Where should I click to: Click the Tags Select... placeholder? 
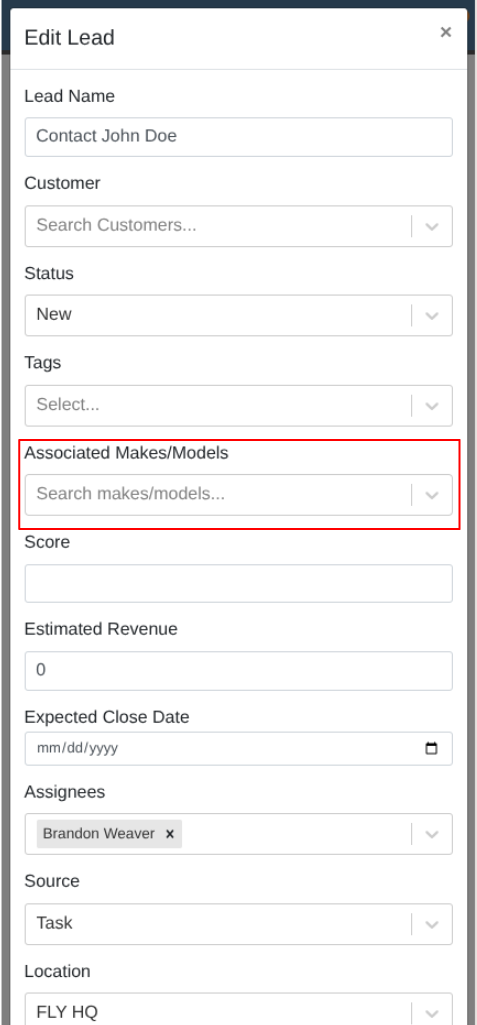tap(68, 405)
